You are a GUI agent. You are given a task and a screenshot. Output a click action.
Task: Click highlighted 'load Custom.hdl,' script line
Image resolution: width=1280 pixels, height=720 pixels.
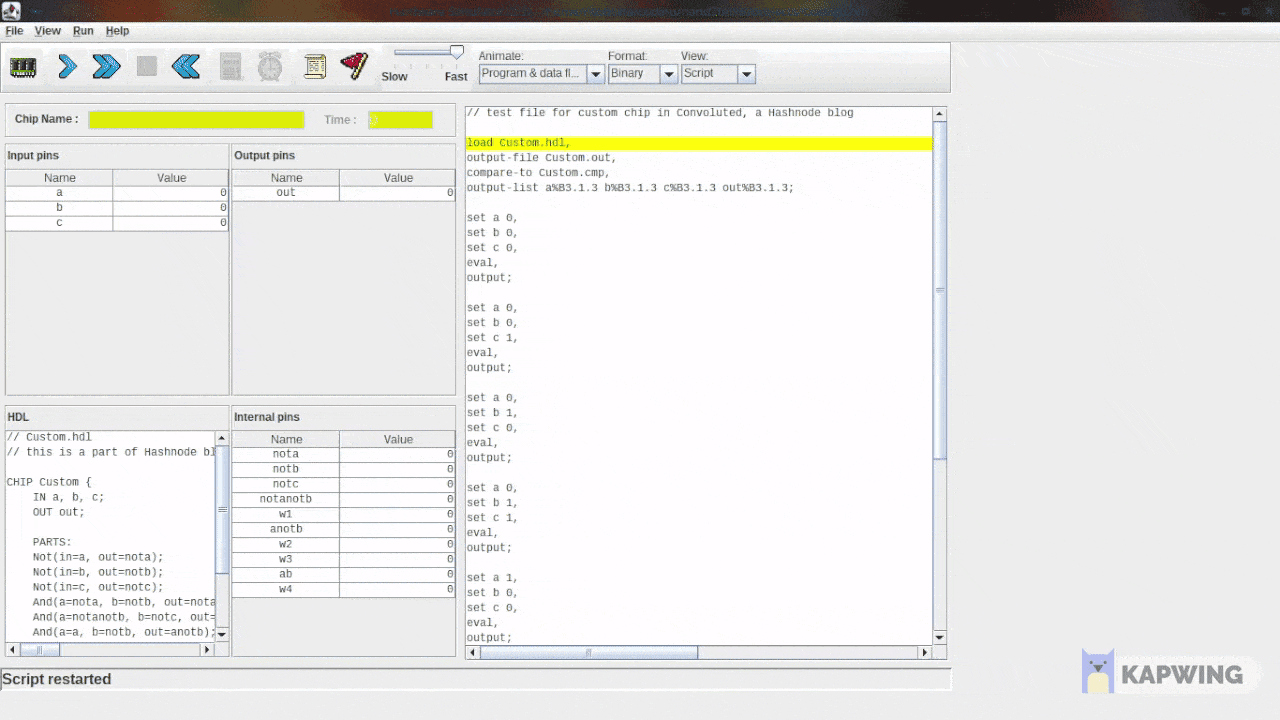pyautogui.click(x=698, y=143)
